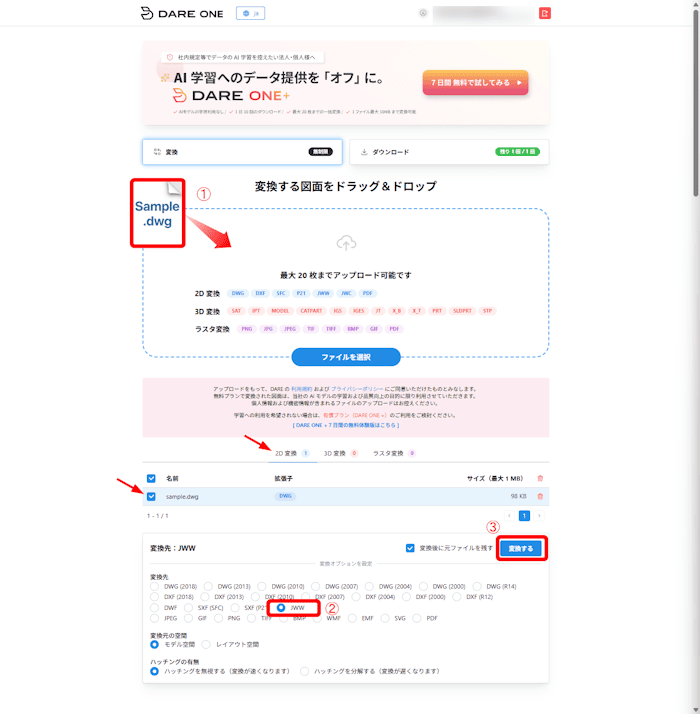Switch to the 変換 tab
Screen dimensions: 700x714
click(242, 152)
